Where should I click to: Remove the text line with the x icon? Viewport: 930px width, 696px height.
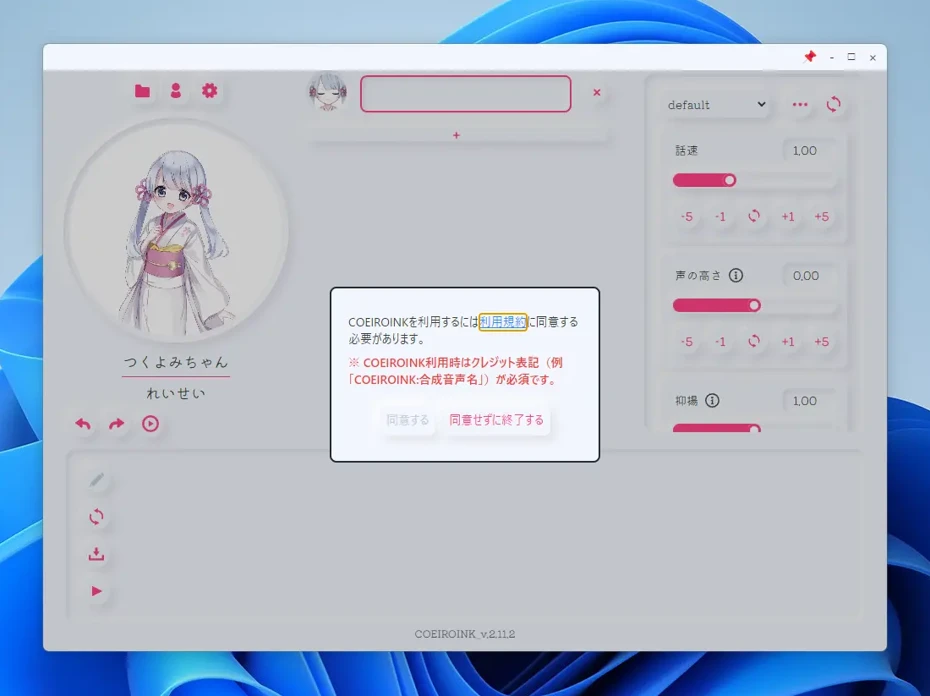tap(597, 93)
